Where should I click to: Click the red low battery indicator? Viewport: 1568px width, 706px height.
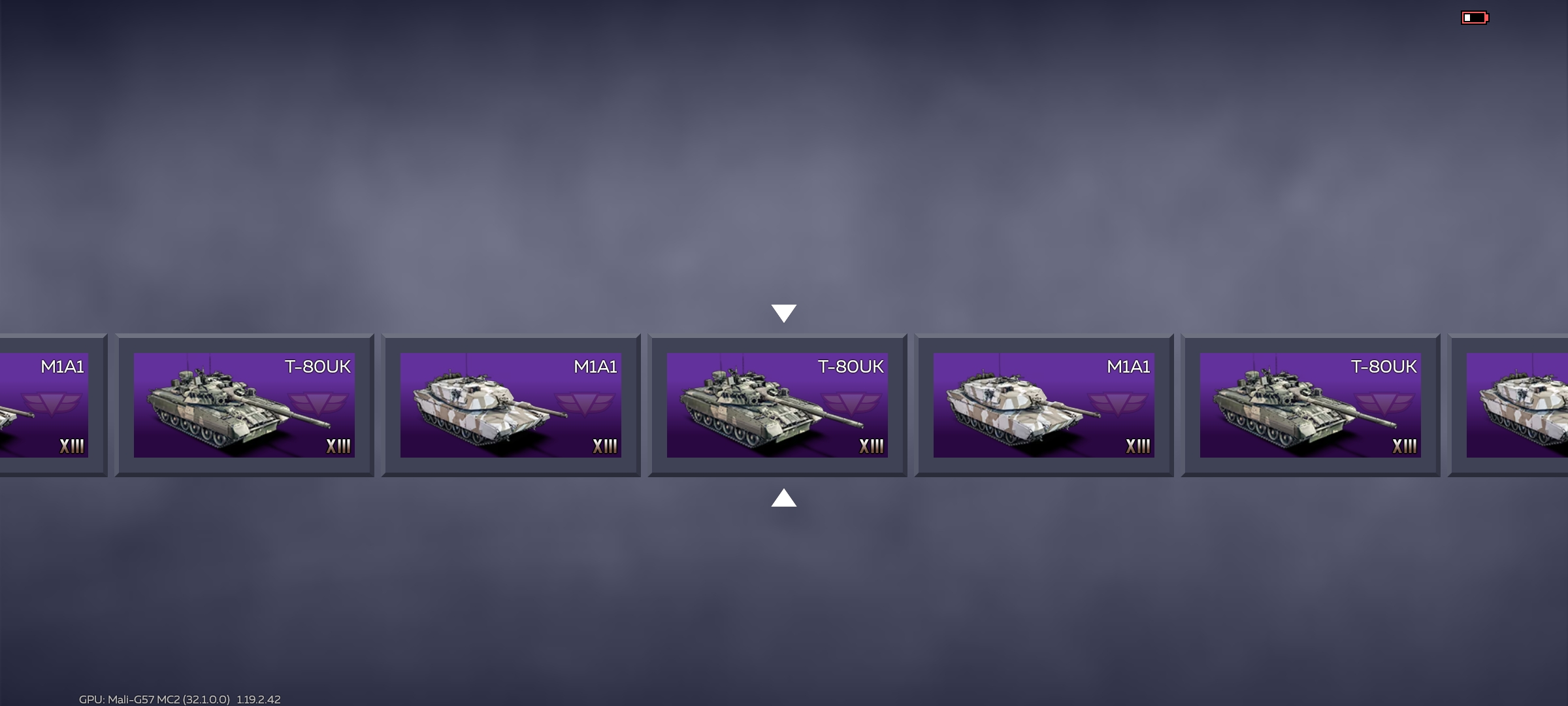click(x=1475, y=18)
